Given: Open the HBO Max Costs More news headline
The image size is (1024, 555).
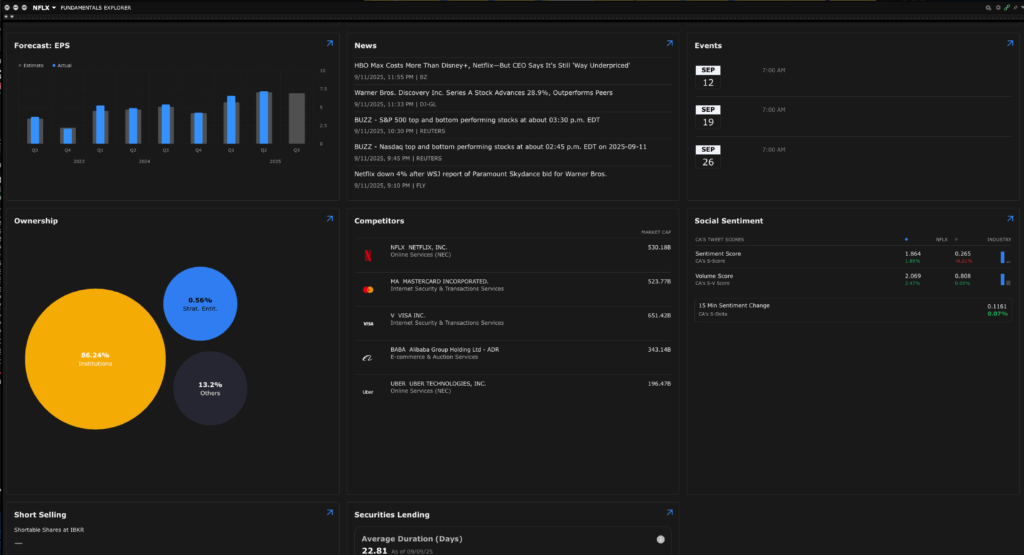Looking at the screenshot, I should (x=491, y=65).
